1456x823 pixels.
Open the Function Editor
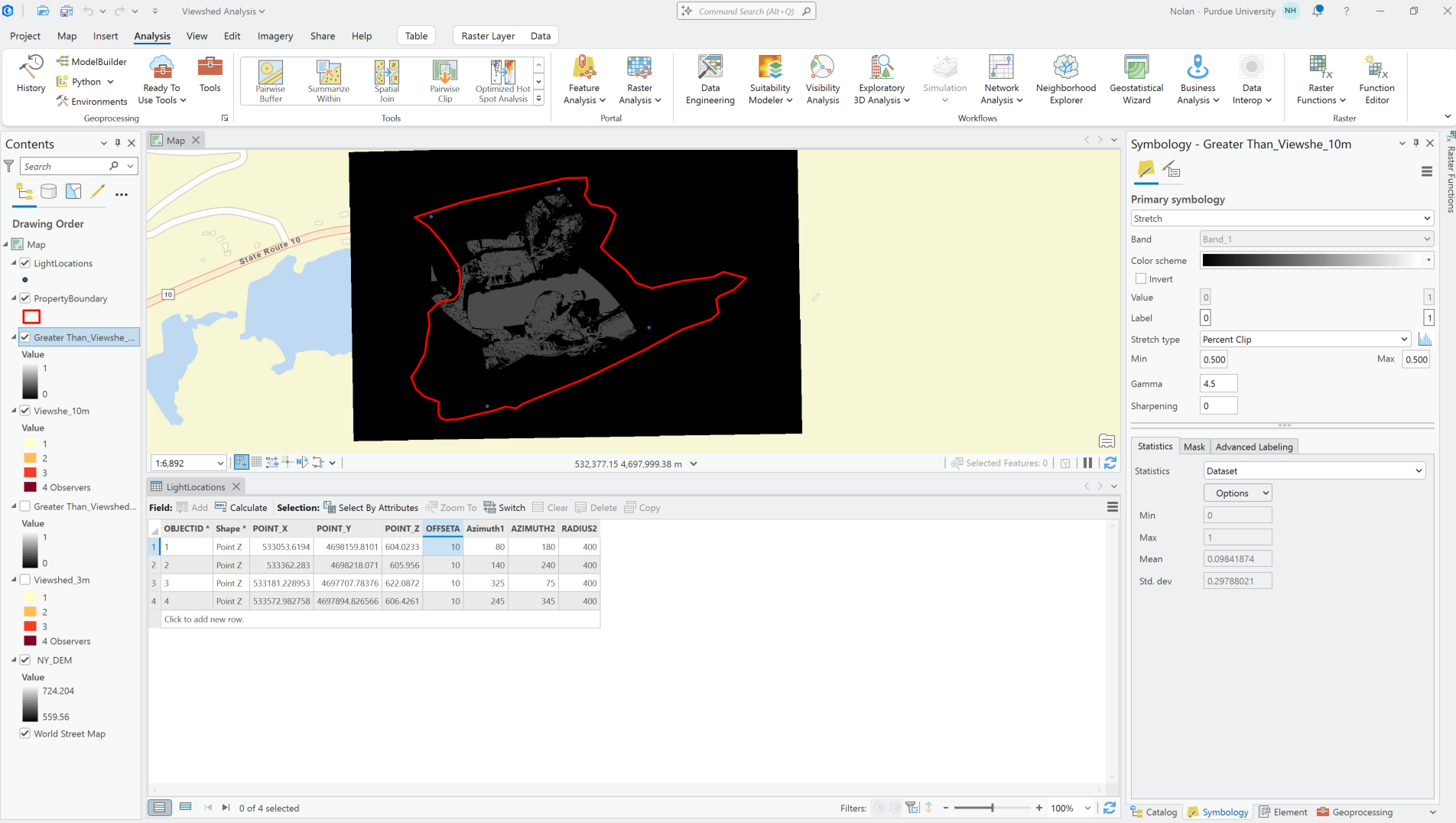[x=1376, y=80]
